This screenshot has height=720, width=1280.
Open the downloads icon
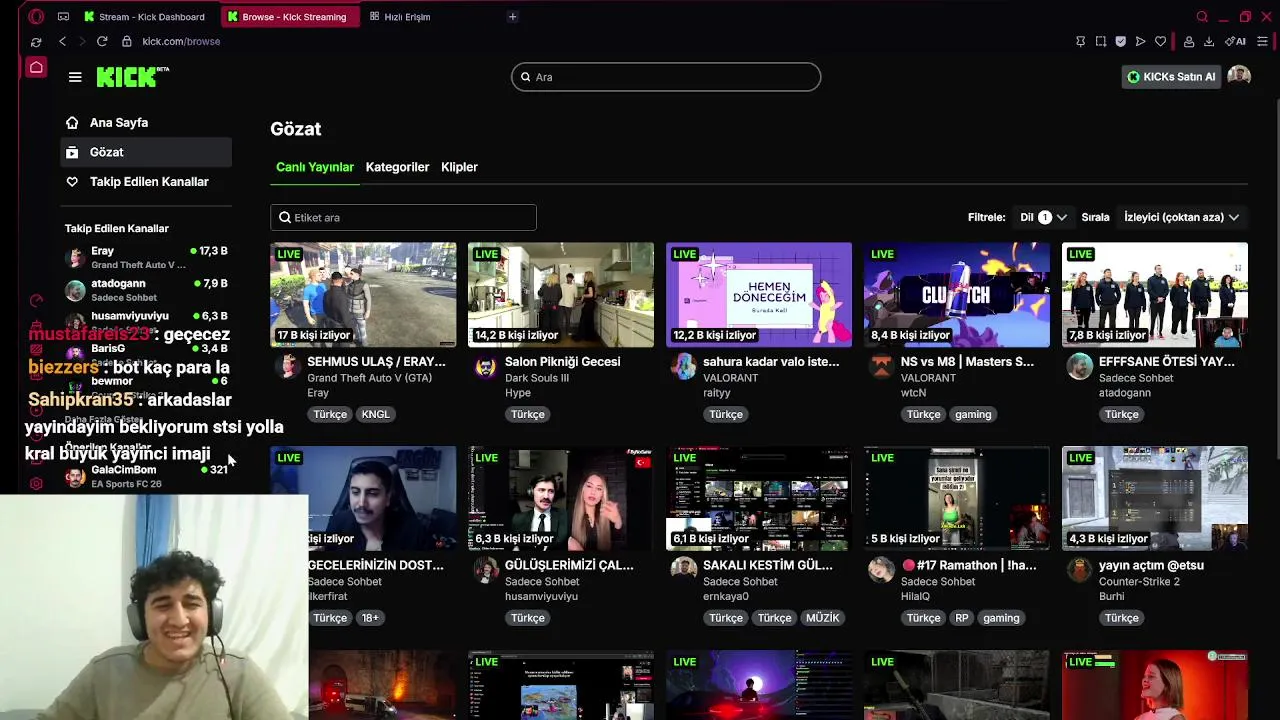pos(1209,41)
